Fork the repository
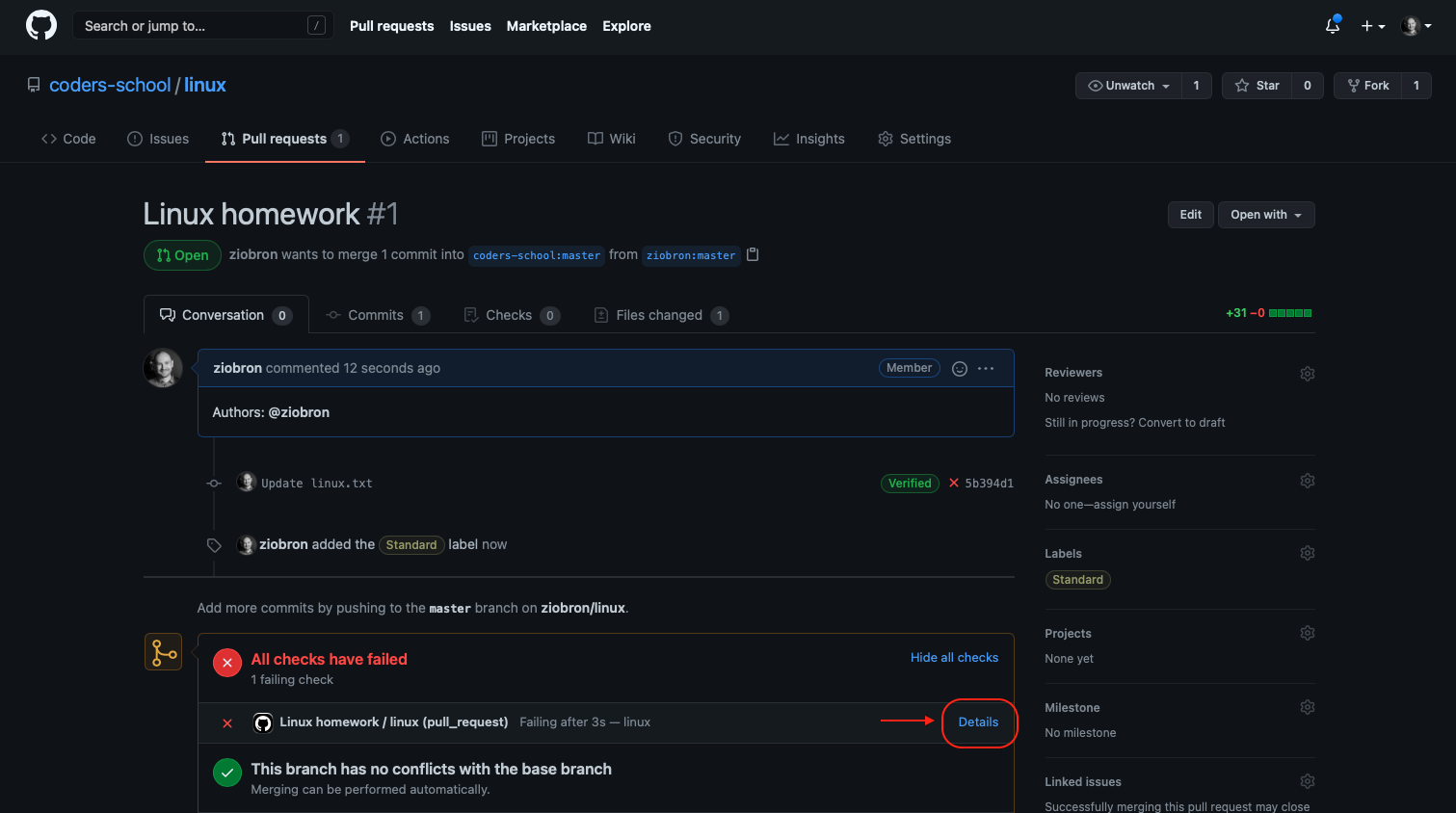 click(1367, 86)
